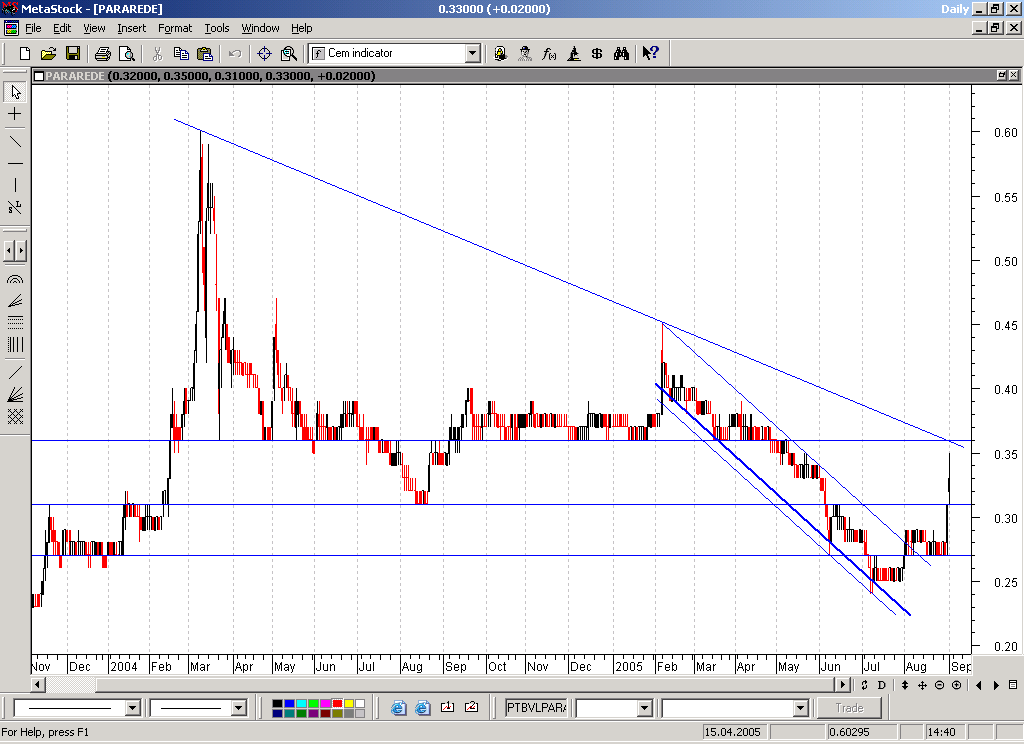Click the D periodicity button
1024x744 pixels.
click(x=881, y=685)
